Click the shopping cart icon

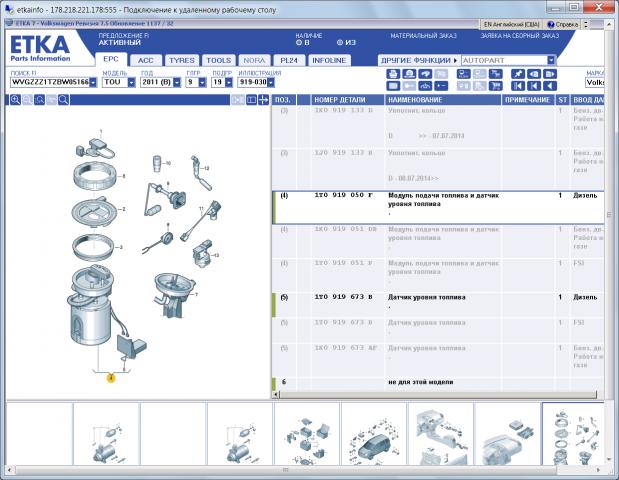point(495,86)
